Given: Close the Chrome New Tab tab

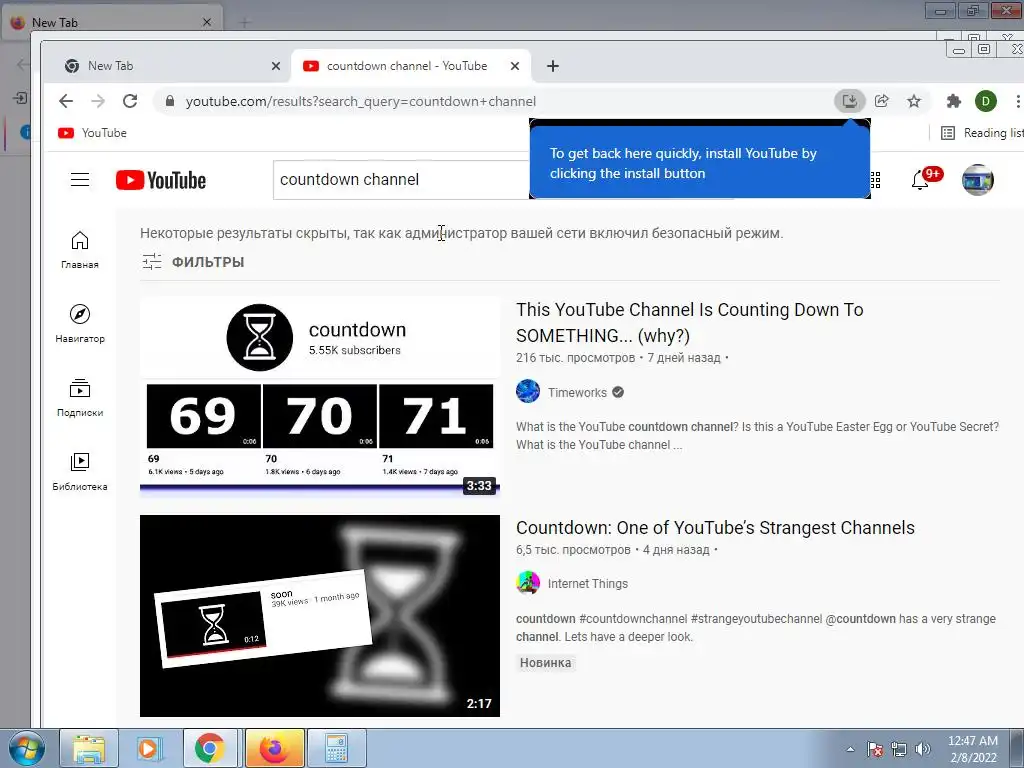Looking at the screenshot, I should tap(276, 66).
